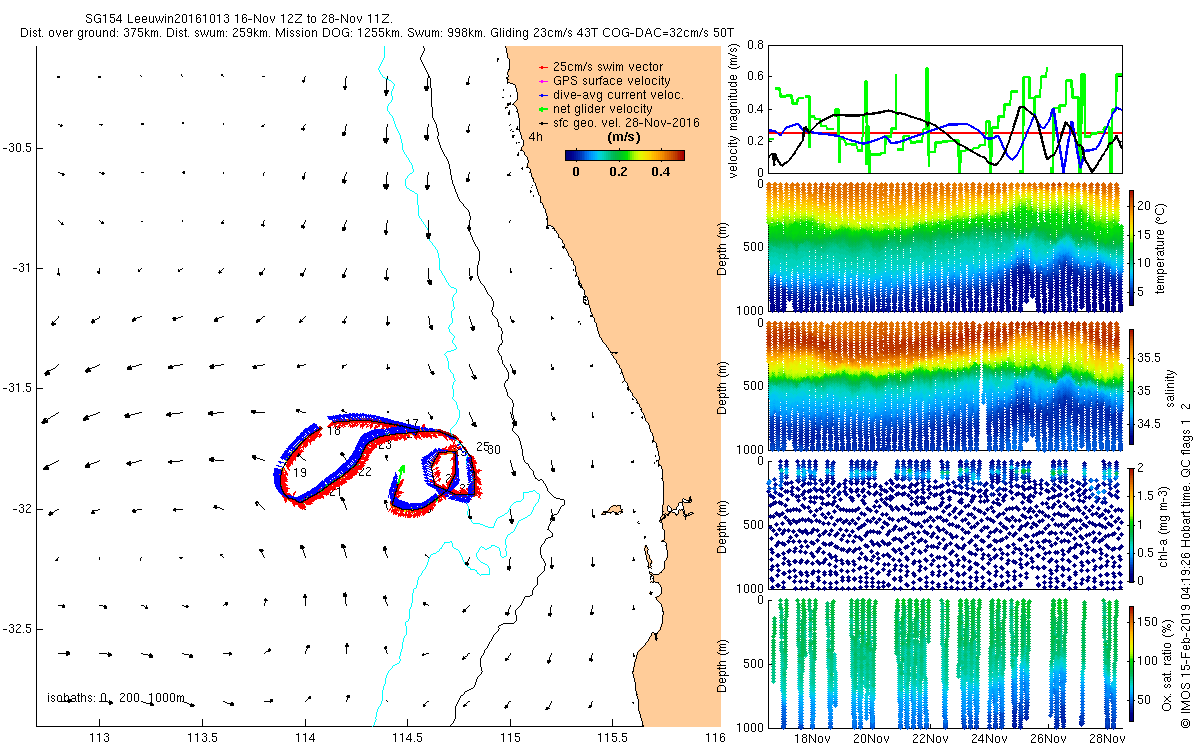This screenshot has width=1200, height=750.
Task: Click the '0.8' tick on the velocity magnitude axis
Action: (x=755, y=45)
